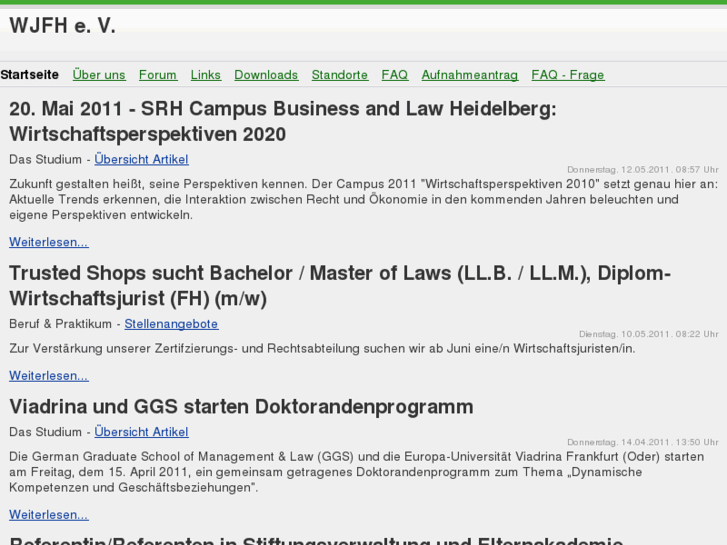The height and width of the screenshot is (545, 727).
Task: Click the paragraph starting Die German Graduate School
Action: tap(357, 472)
